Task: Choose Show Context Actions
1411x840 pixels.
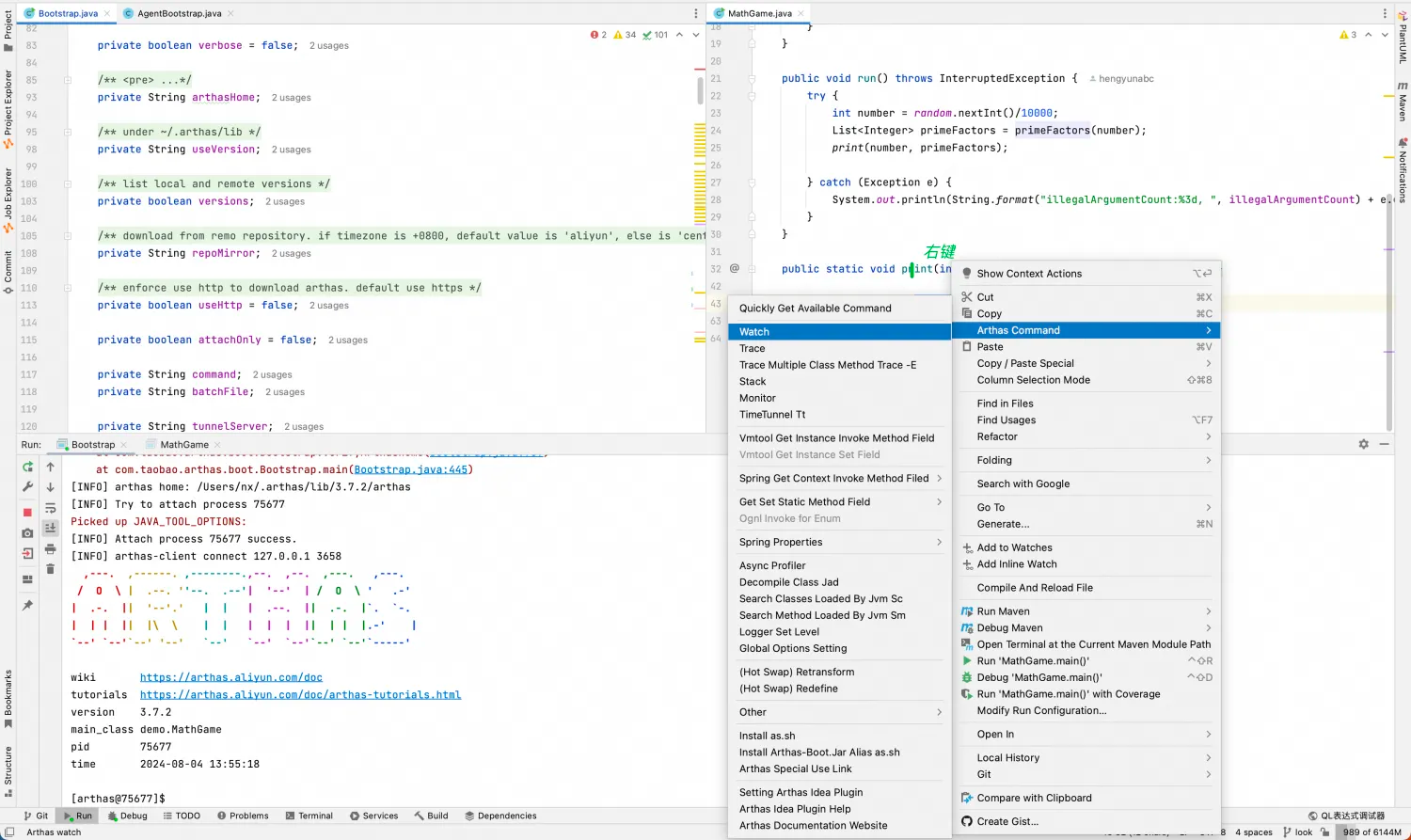Action: pyautogui.click(x=1086, y=274)
